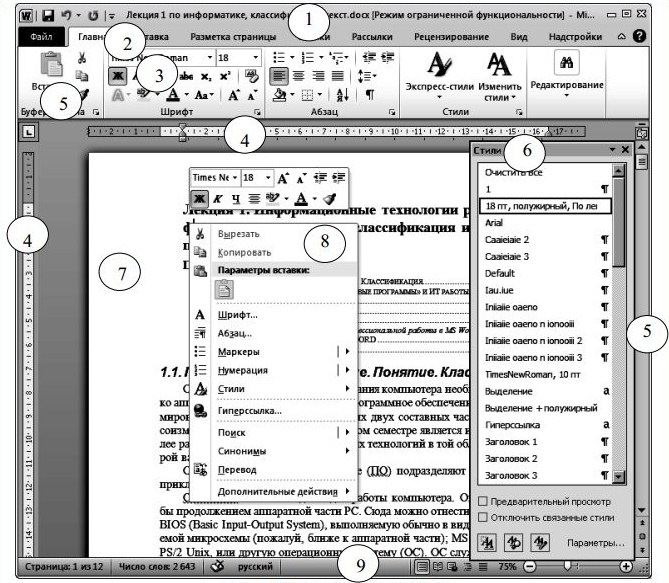Viewport: 669px width, 583px height.
Task: Click proofing check icon in status bar
Action: (218, 566)
